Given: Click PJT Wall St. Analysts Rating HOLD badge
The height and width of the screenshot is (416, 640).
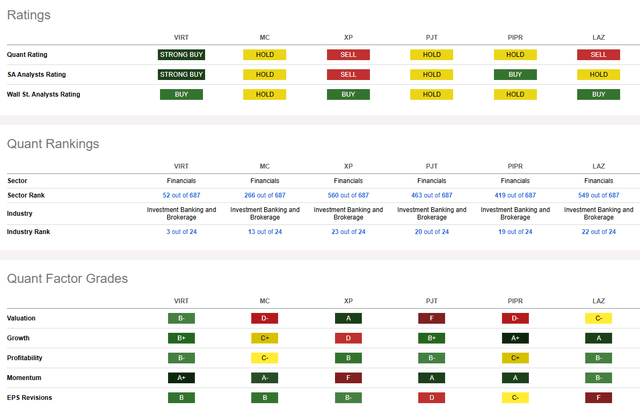Looking at the screenshot, I should click(x=431, y=95).
